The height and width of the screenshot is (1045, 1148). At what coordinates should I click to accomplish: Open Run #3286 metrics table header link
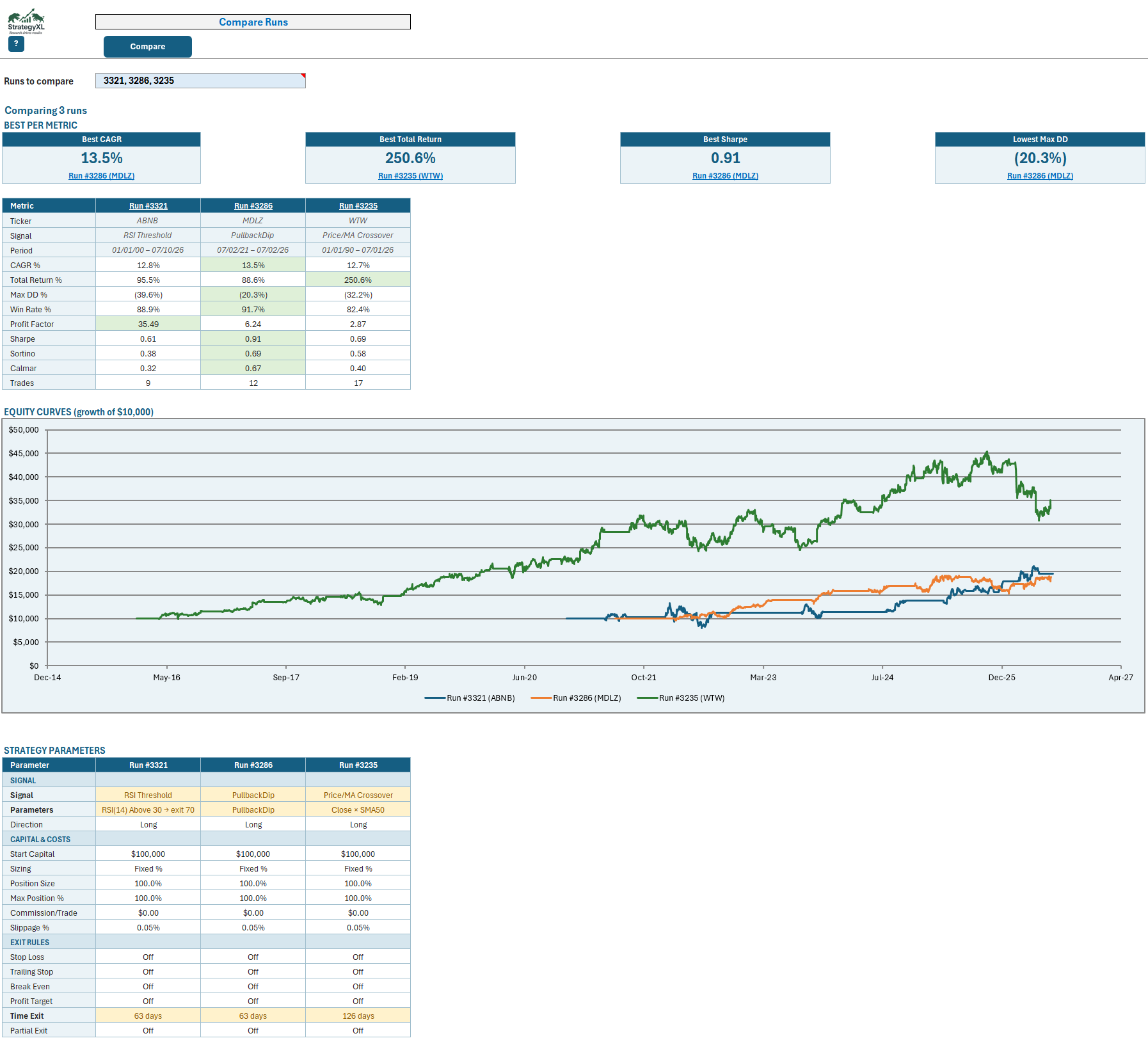click(x=253, y=206)
